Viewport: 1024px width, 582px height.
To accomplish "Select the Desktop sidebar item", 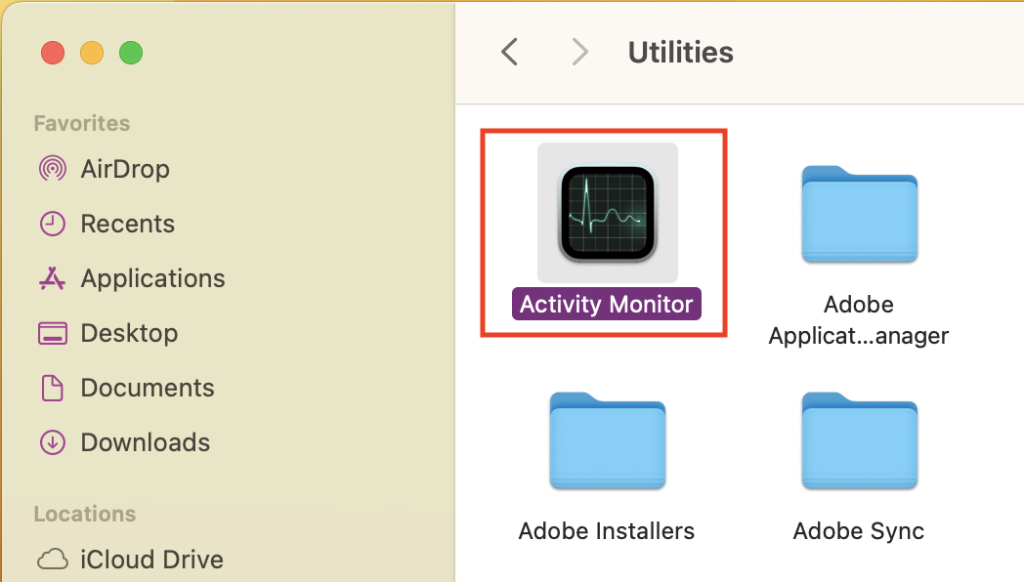I will [129, 333].
